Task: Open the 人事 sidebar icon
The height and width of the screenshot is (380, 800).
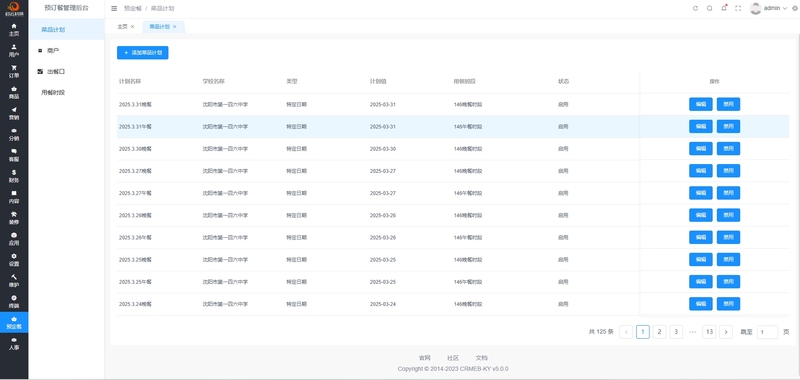Action: click(x=14, y=343)
